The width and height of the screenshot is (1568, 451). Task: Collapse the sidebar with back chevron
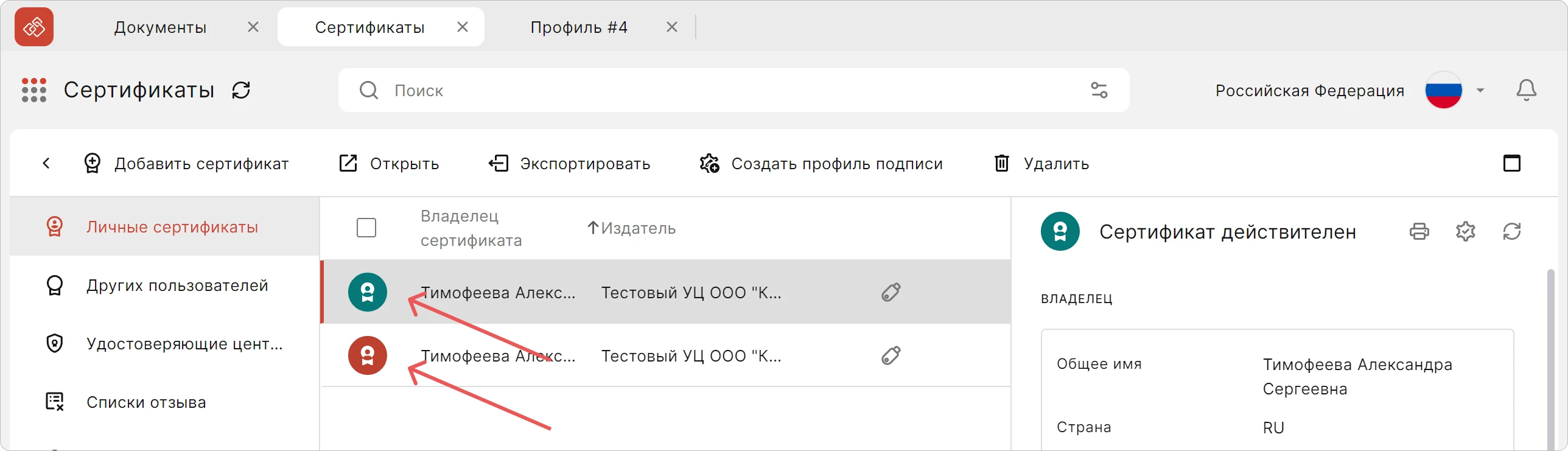pos(46,163)
